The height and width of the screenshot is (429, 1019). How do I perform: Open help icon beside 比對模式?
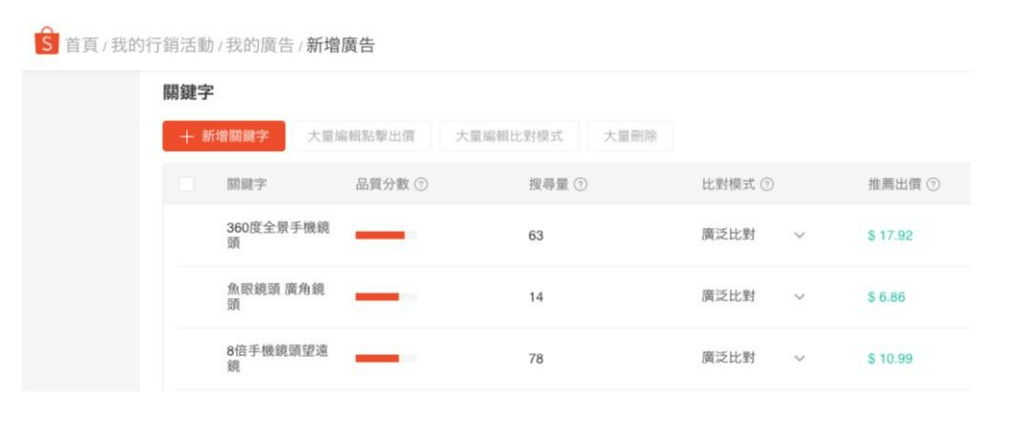point(767,185)
